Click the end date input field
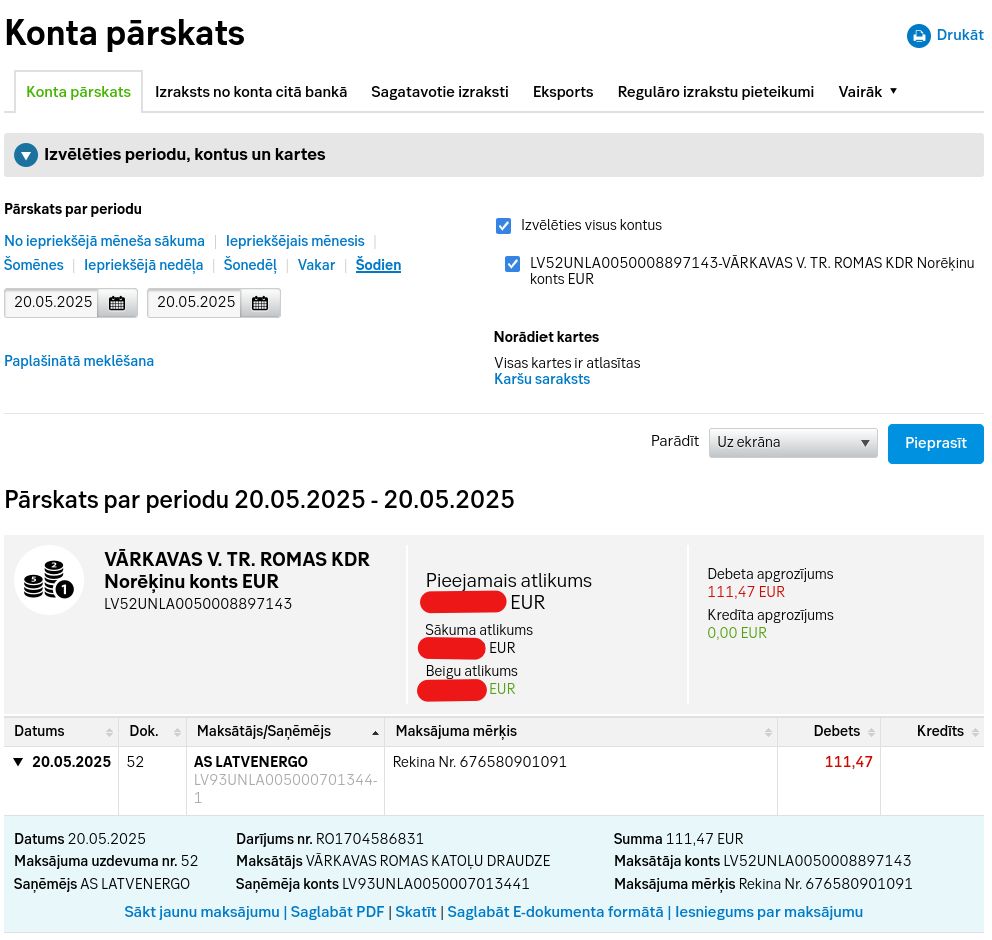The width and height of the screenshot is (992, 940). click(195, 302)
